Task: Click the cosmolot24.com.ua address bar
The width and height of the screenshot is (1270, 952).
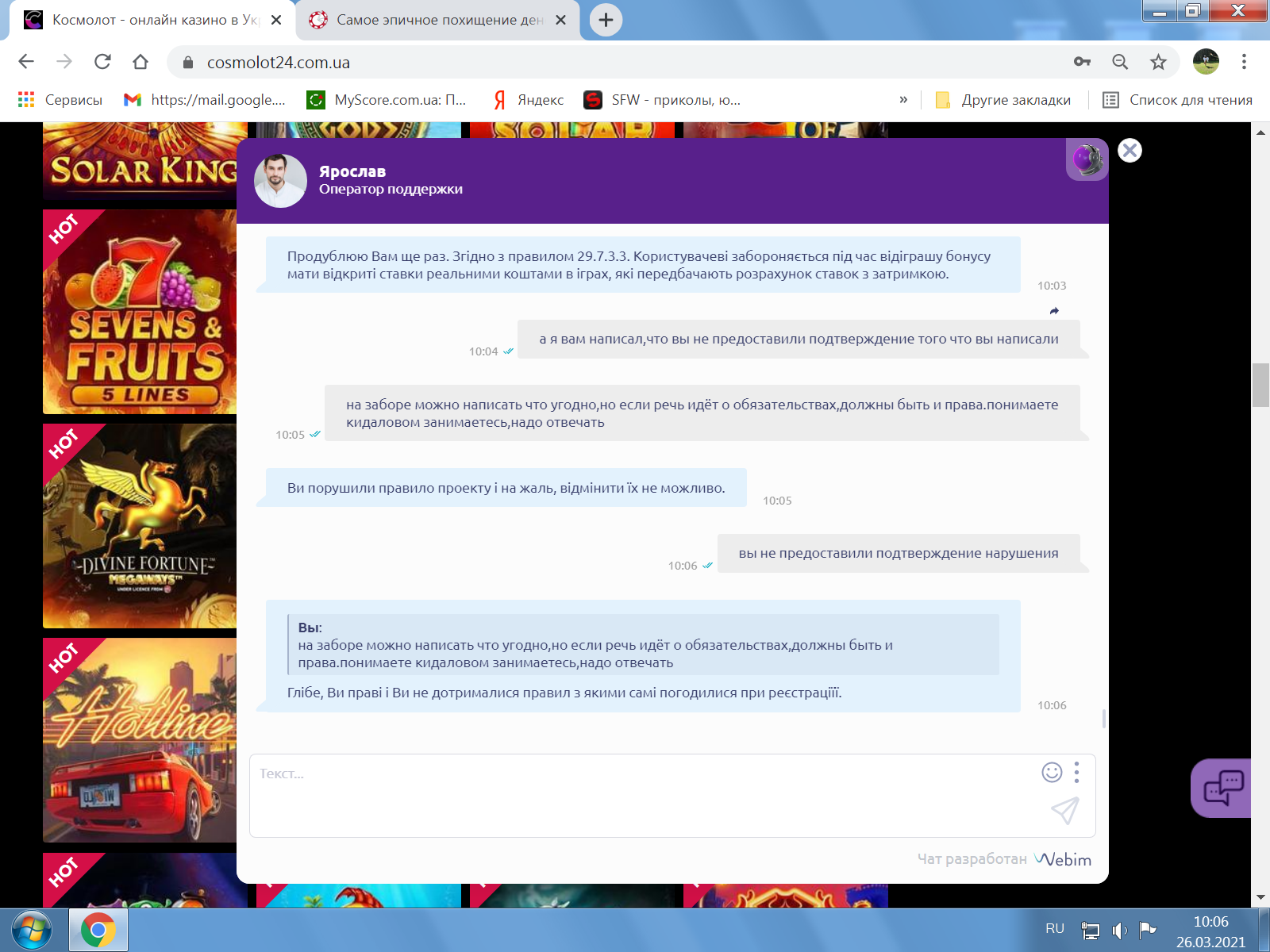Action: (x=619, y=62)
